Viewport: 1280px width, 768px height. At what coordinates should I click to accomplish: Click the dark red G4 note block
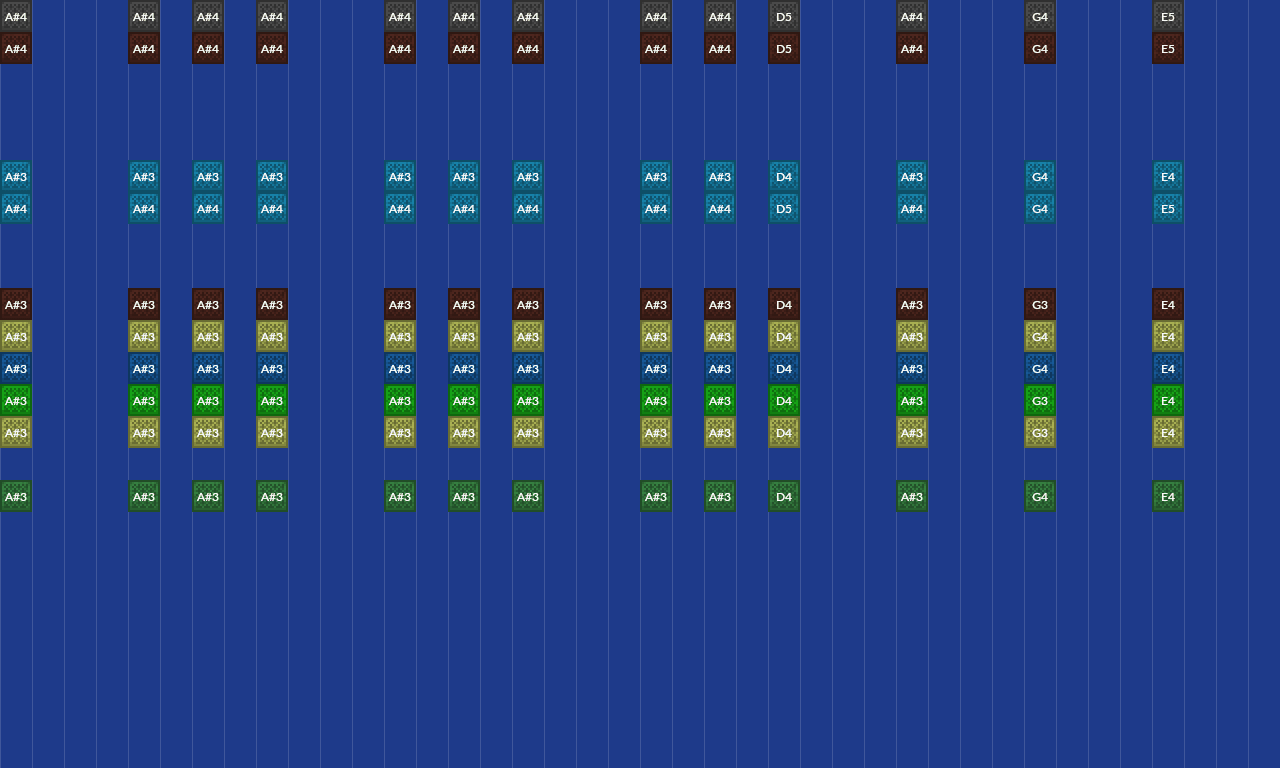[x=1040, y=48]
